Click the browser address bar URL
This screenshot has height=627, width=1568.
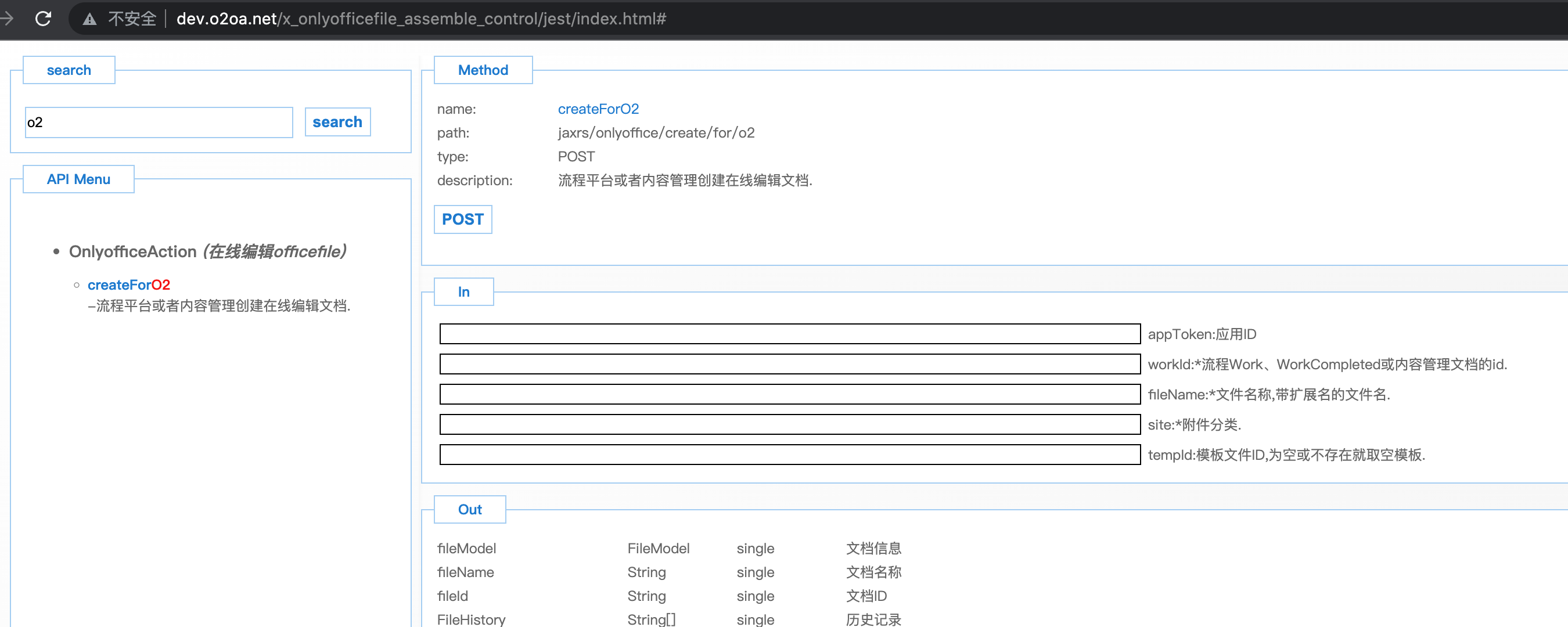[x=420, y=19]
